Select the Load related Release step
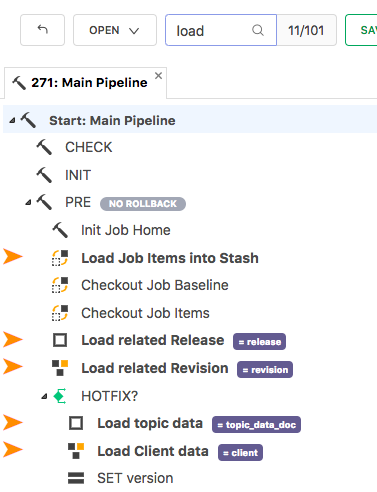 click(x=153, y=340)
